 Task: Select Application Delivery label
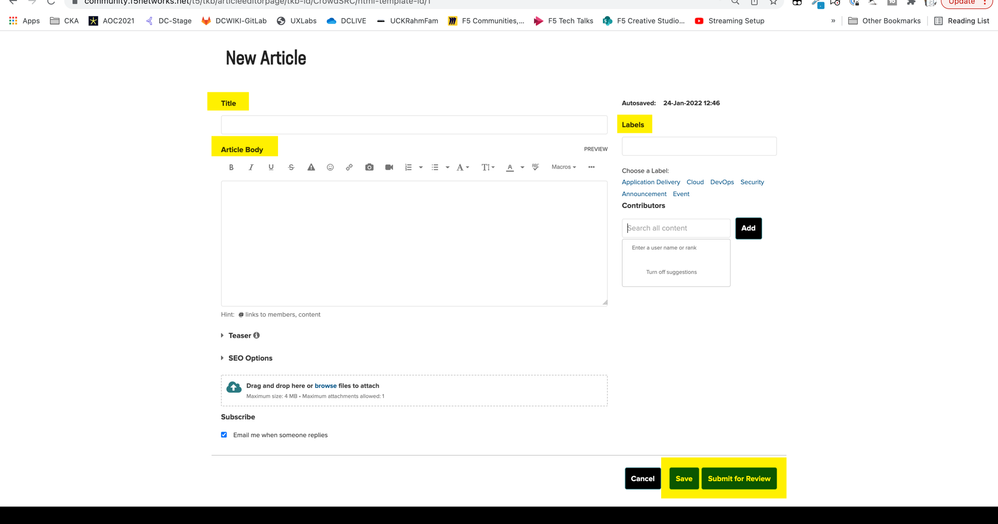(650, 182)
